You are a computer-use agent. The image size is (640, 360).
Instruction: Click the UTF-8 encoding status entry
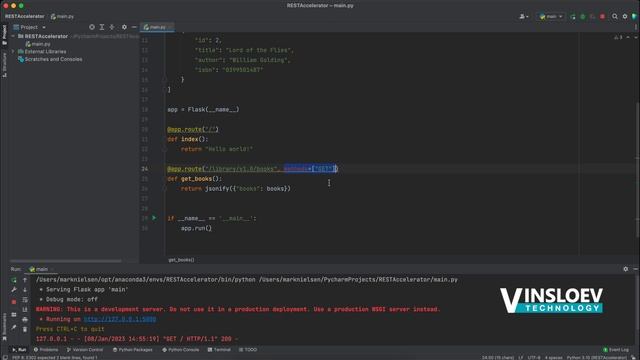pyautogui.click(x=534, y=358)
